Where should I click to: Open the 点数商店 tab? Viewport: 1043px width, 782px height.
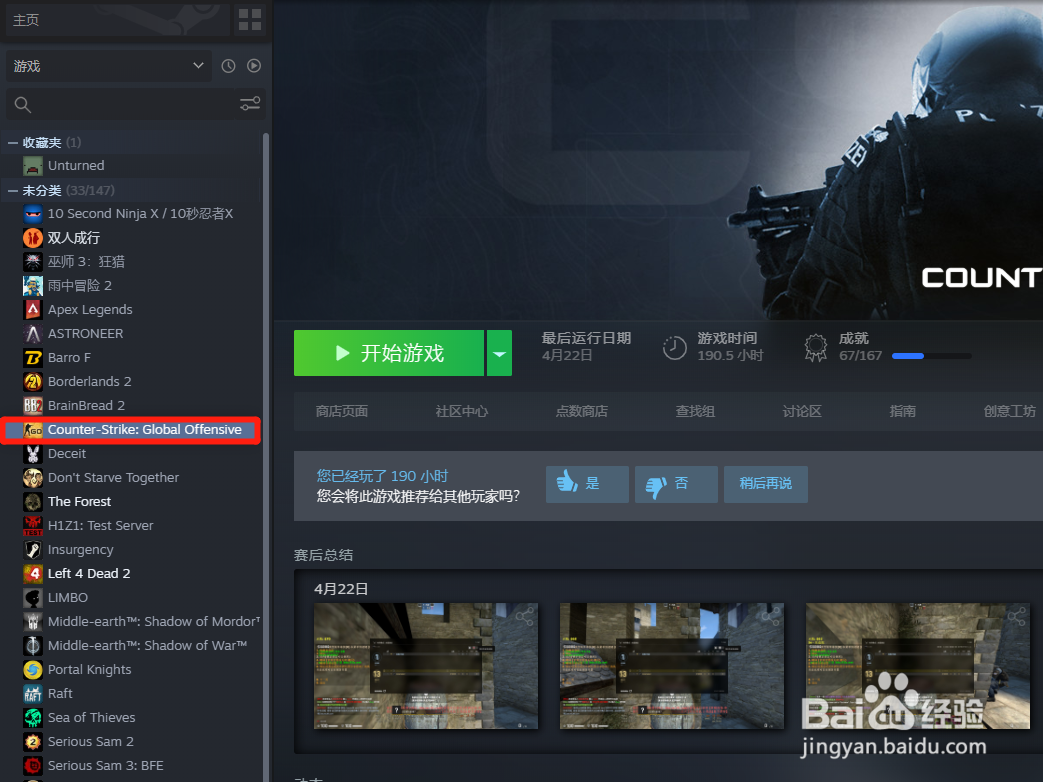(582, 412)
